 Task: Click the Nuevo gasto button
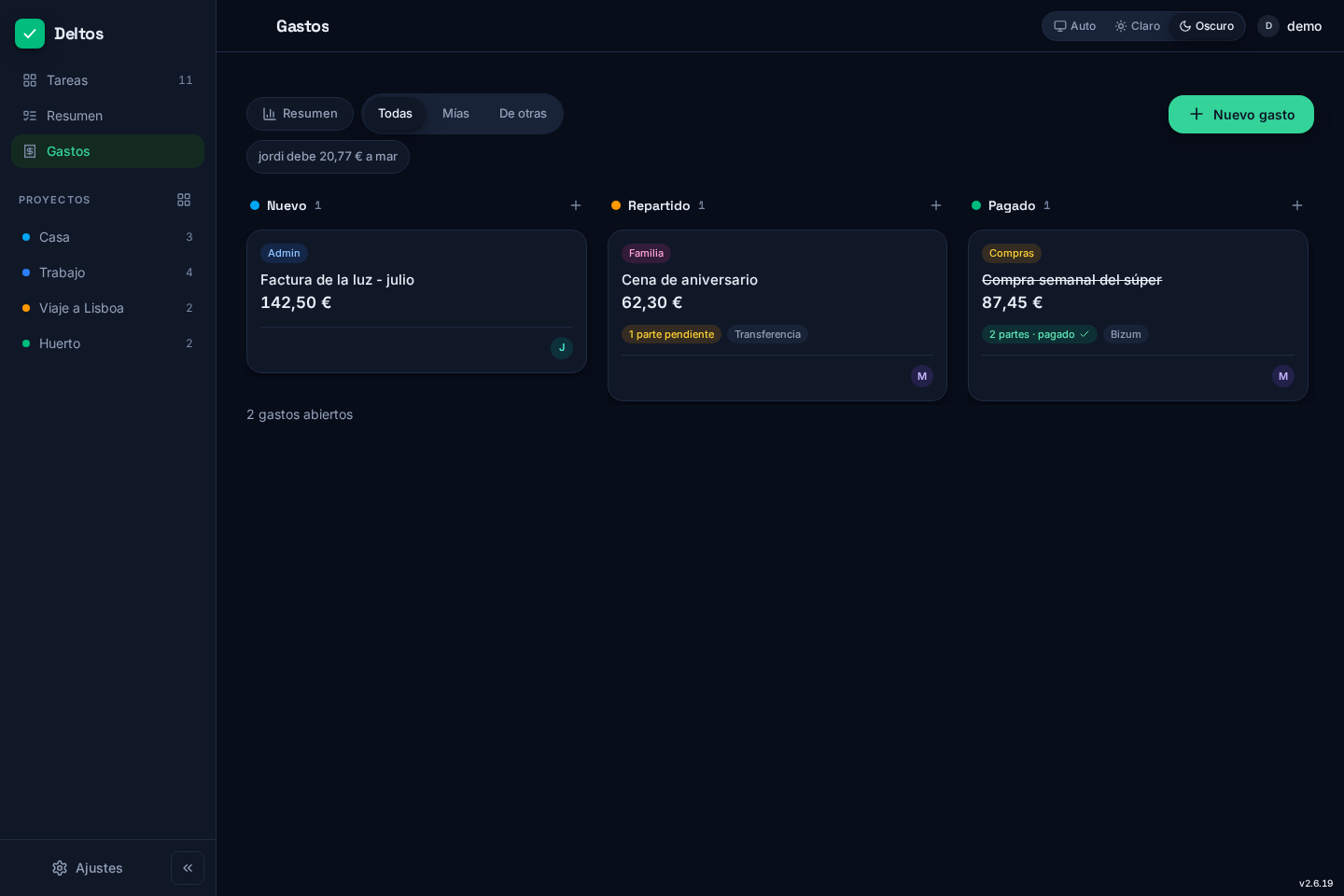click(1241, 115)
